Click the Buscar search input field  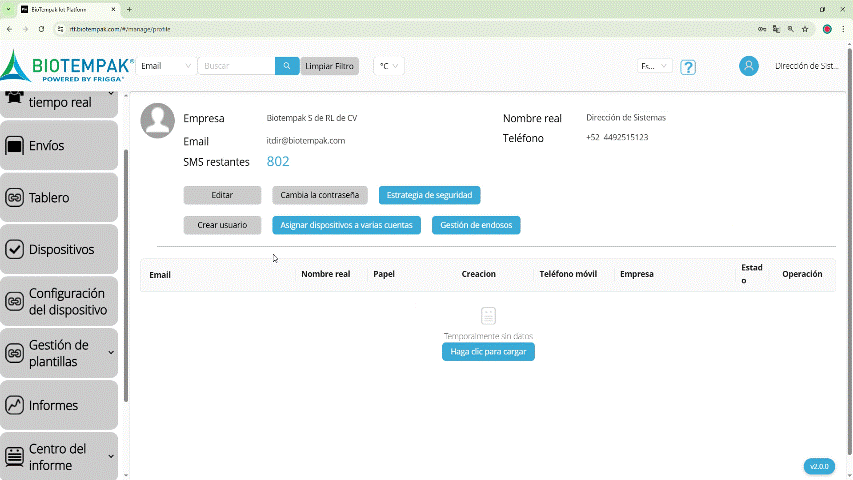(236, 66)
